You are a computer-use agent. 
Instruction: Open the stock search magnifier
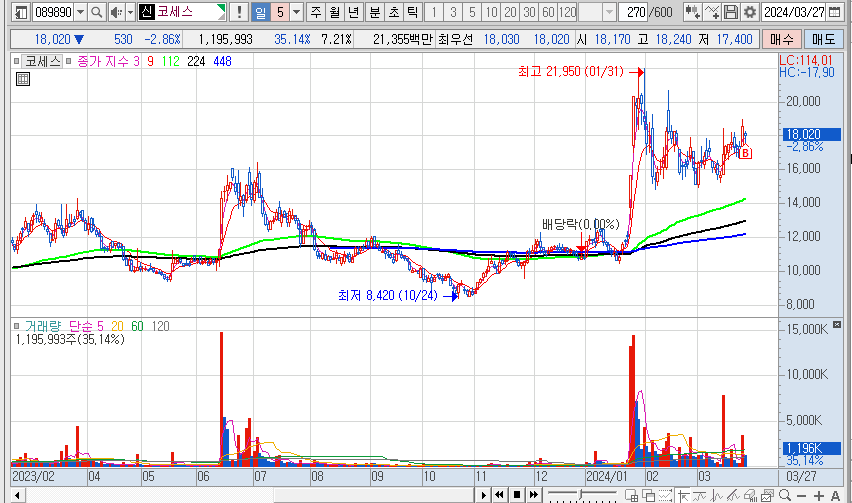point(96,11)
